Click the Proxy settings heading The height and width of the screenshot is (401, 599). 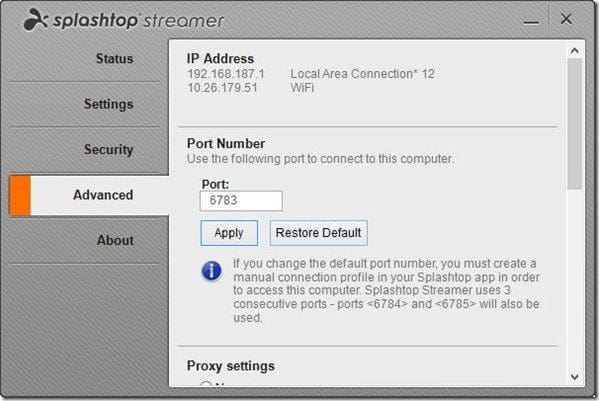pos(231,366)
